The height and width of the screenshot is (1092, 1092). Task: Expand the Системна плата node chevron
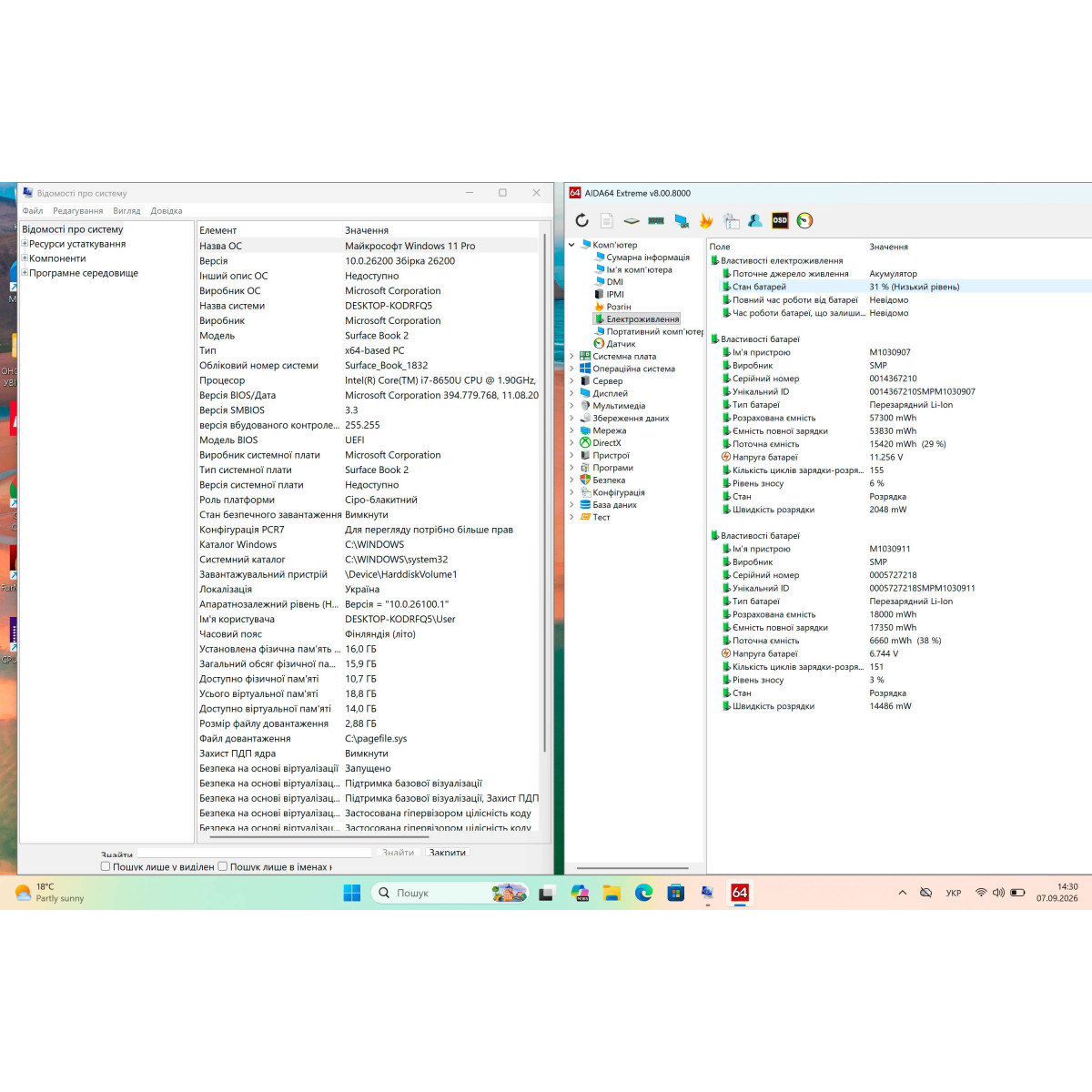tap(571, 357)
